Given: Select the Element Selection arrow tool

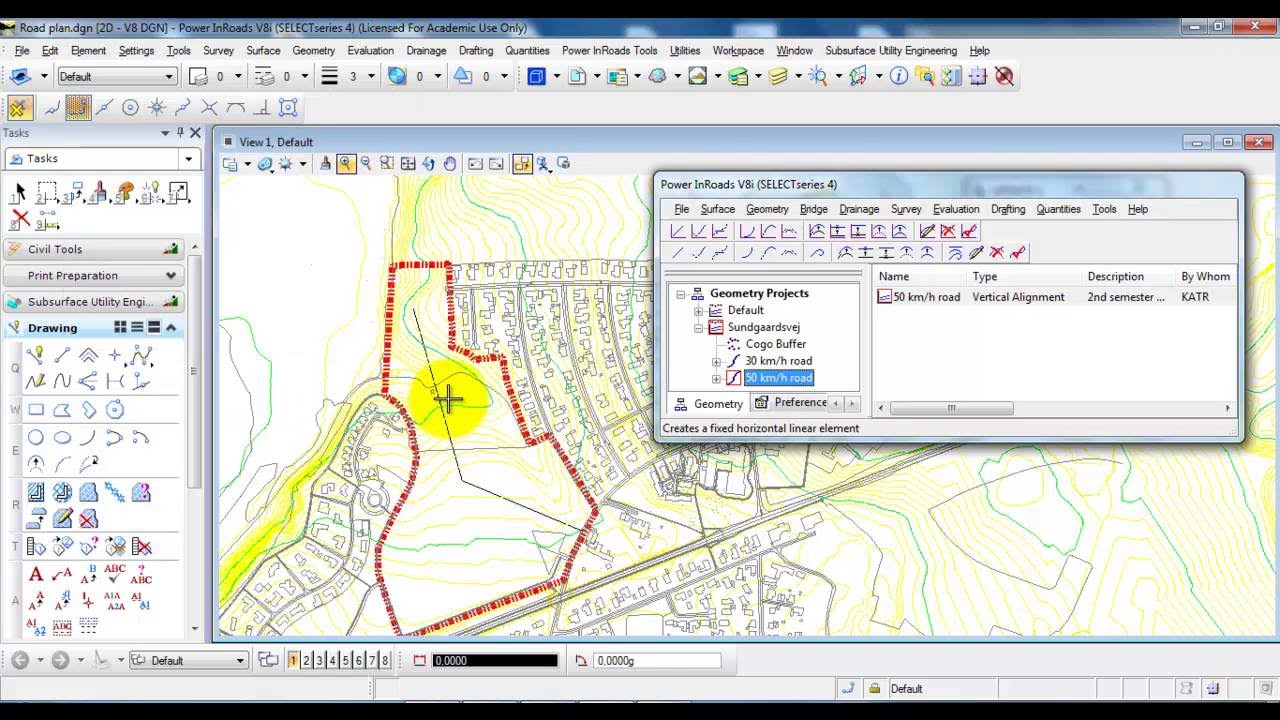Looking at the screenshot, I should click(20, 191).
